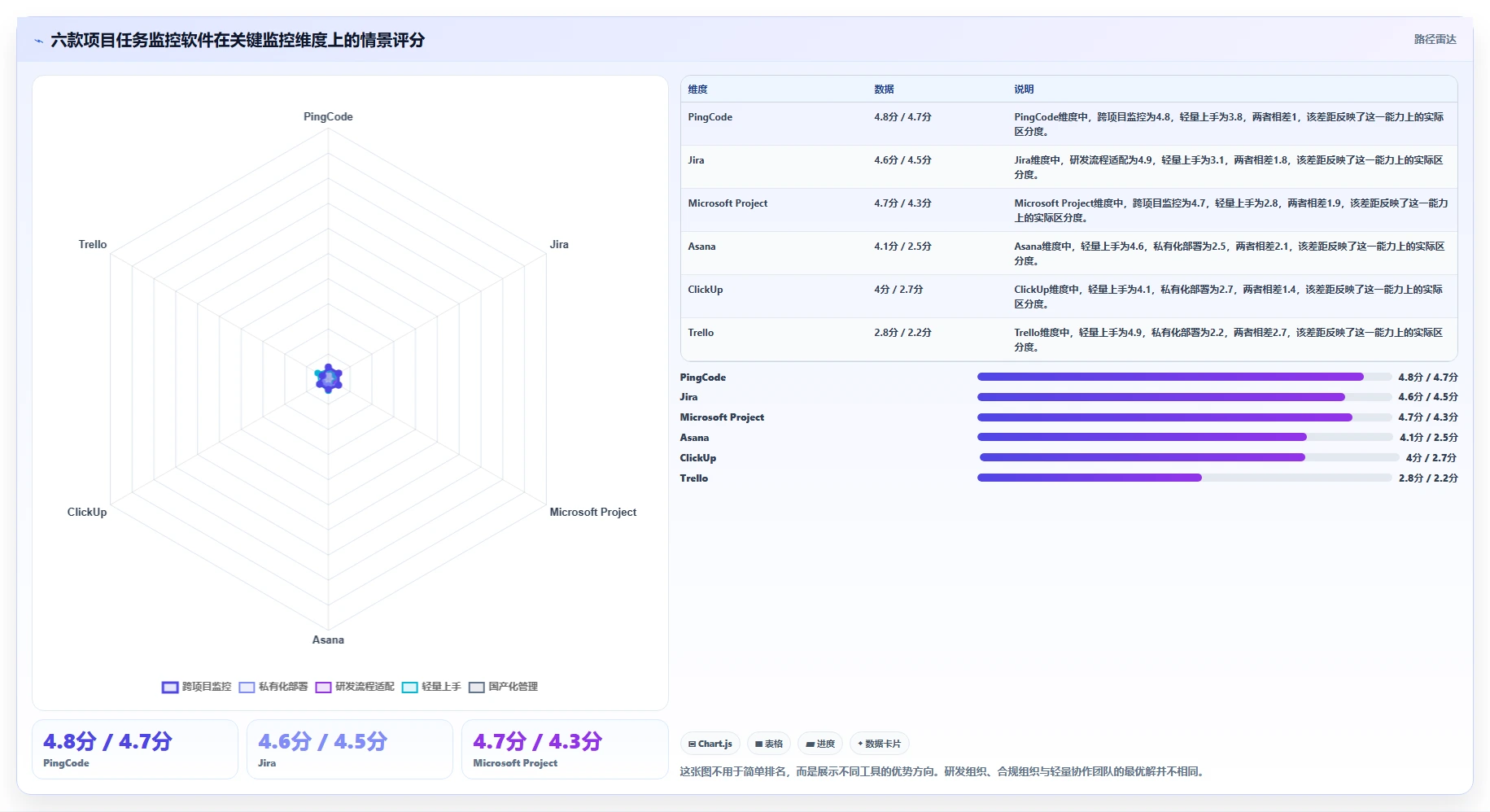Click the Trello description text in the table

click(x=1229, y=340)
